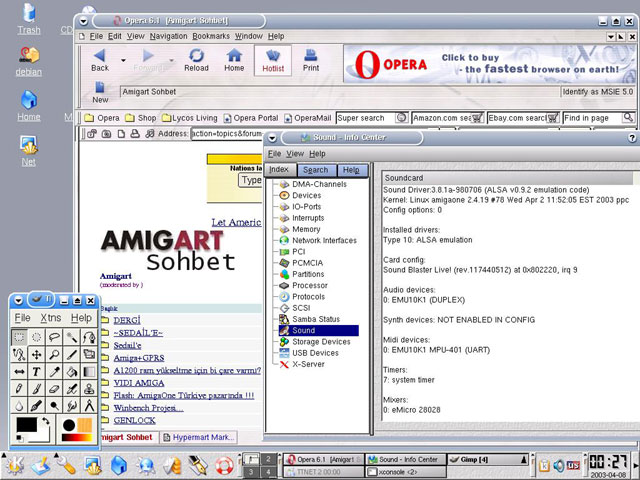The height and width of the screenshot is (480, 640).
Task: Open the Back button history dropdown arrow
Action: 124,60
